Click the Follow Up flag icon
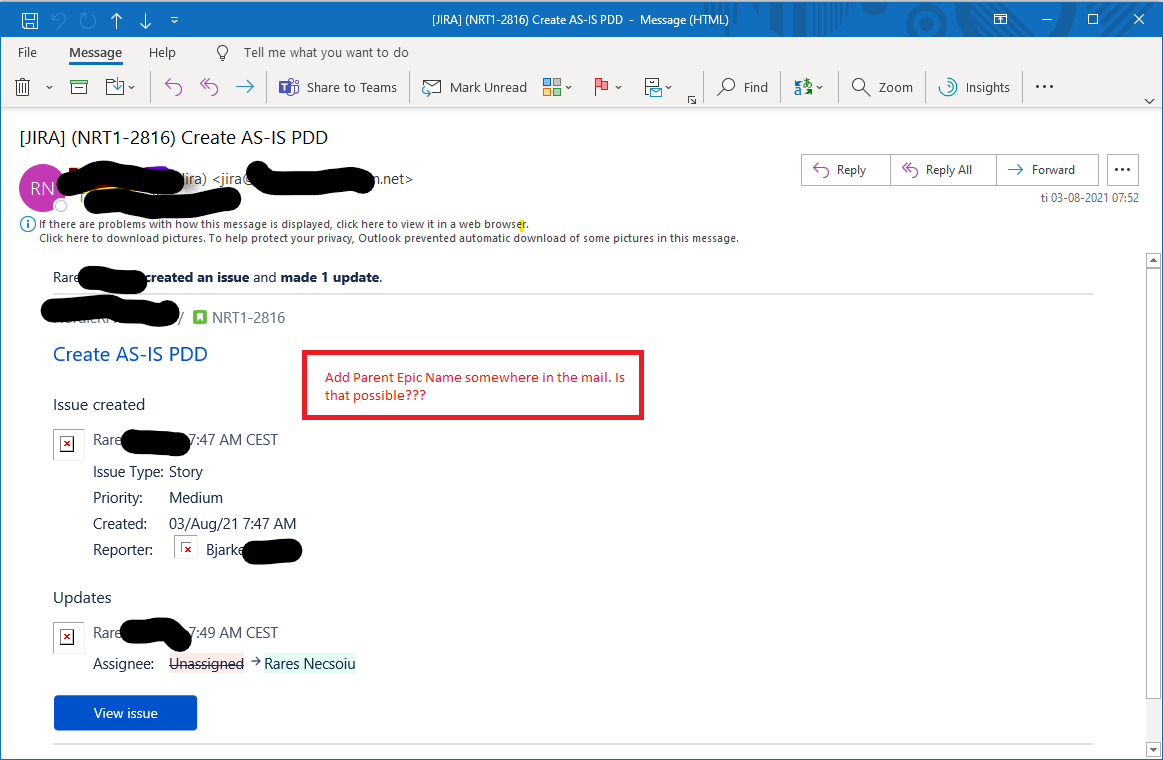The width and height of the screenshot is (1163, 760). 601,87
